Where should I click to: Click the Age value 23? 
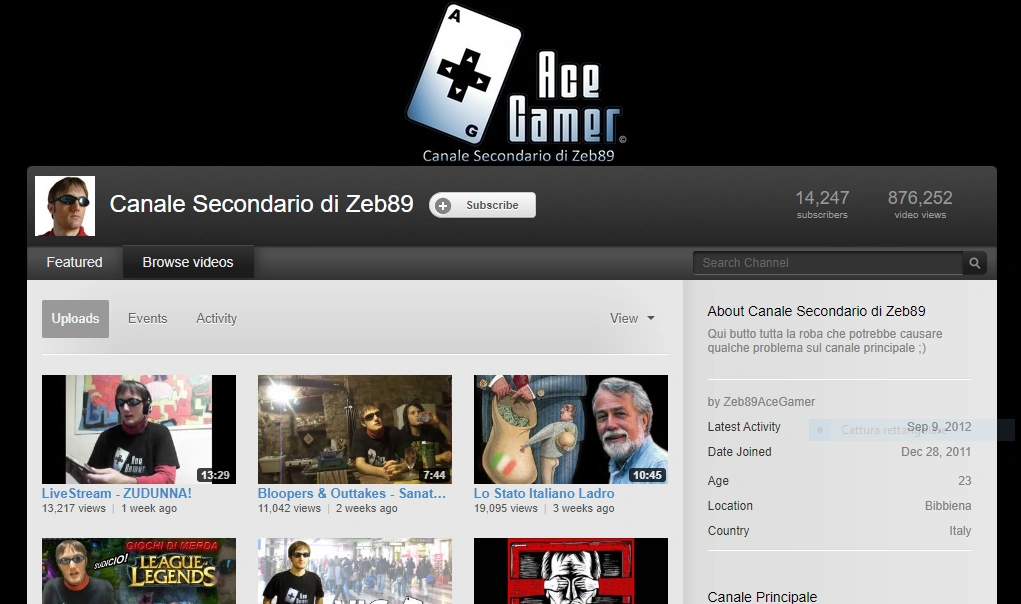coord(964,480)
